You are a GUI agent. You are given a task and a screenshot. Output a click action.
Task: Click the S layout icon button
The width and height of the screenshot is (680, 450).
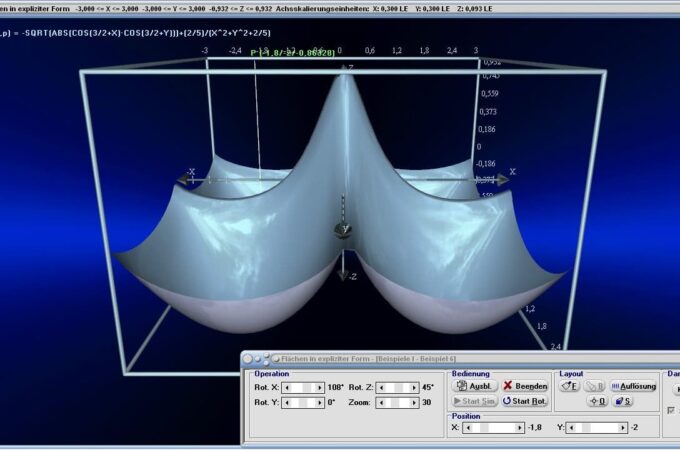(622, 401)
